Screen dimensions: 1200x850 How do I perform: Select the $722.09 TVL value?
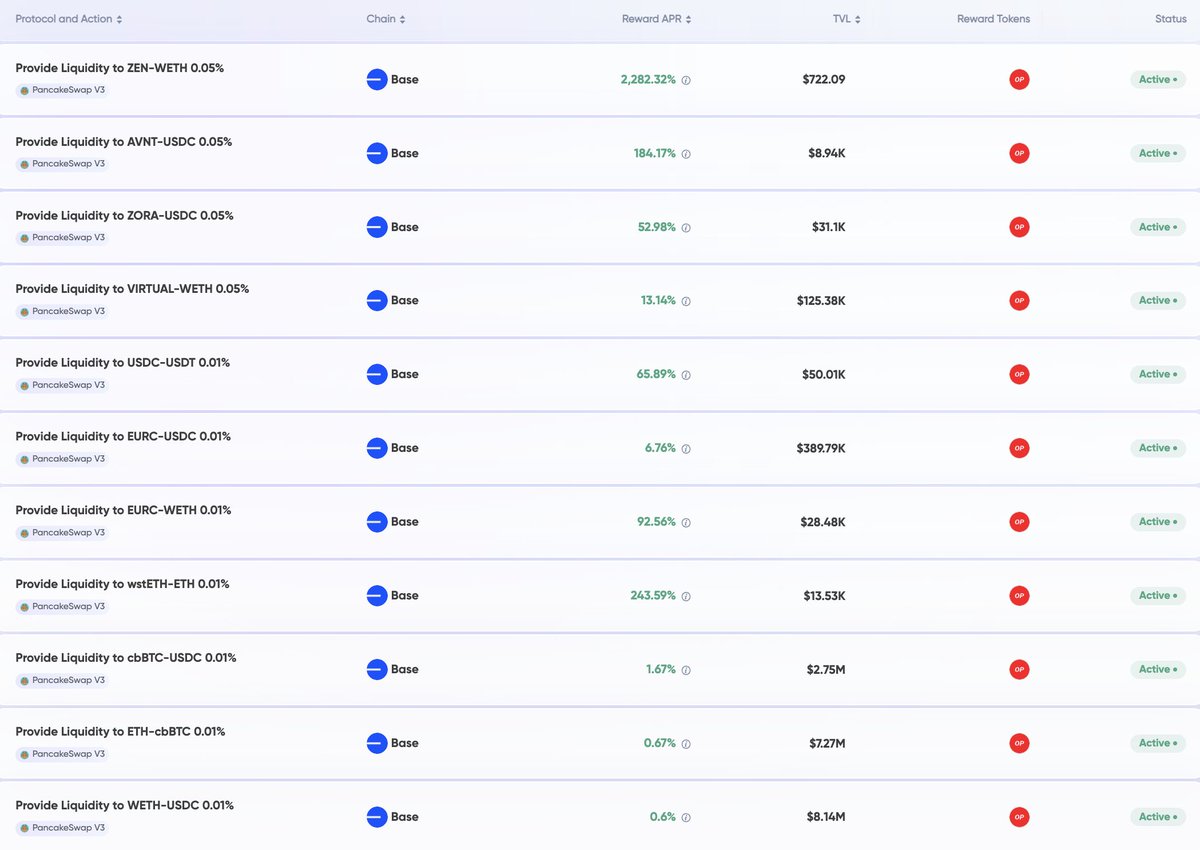(x=824, y=79)
